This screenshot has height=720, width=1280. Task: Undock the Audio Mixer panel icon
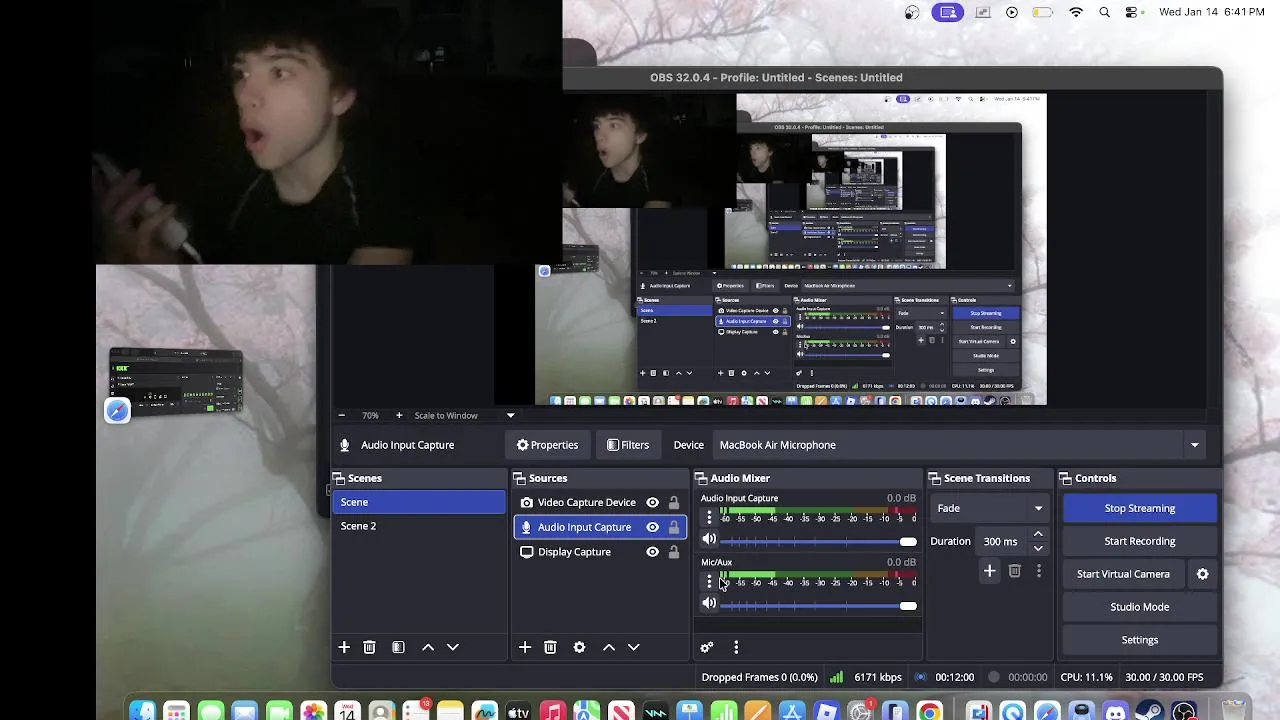pyautogui.click(x=700, y=478)
